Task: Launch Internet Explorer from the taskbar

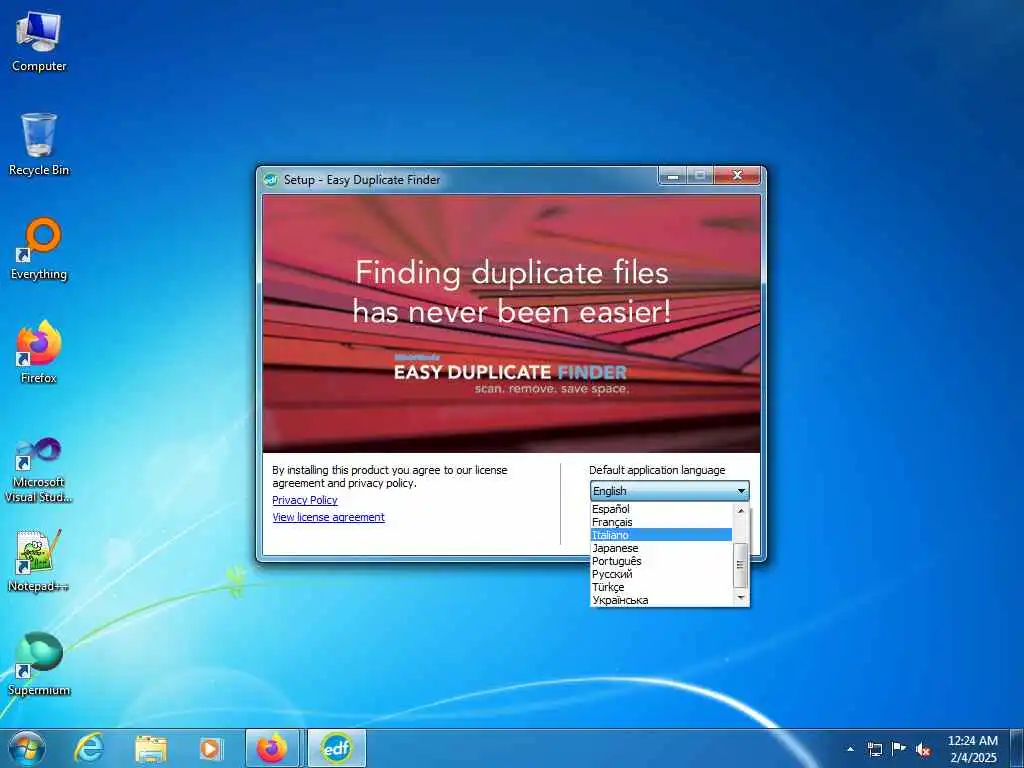Action: [x=89, y=748]
